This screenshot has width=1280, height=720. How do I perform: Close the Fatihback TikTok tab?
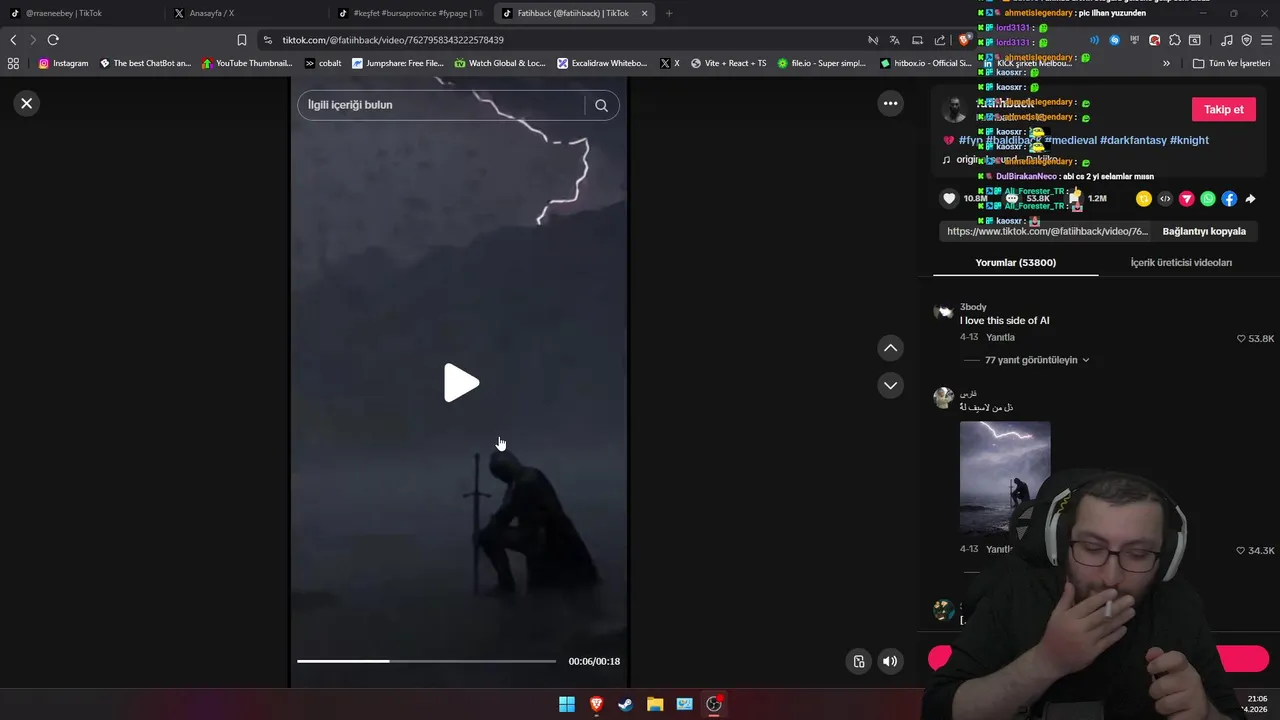644,13
